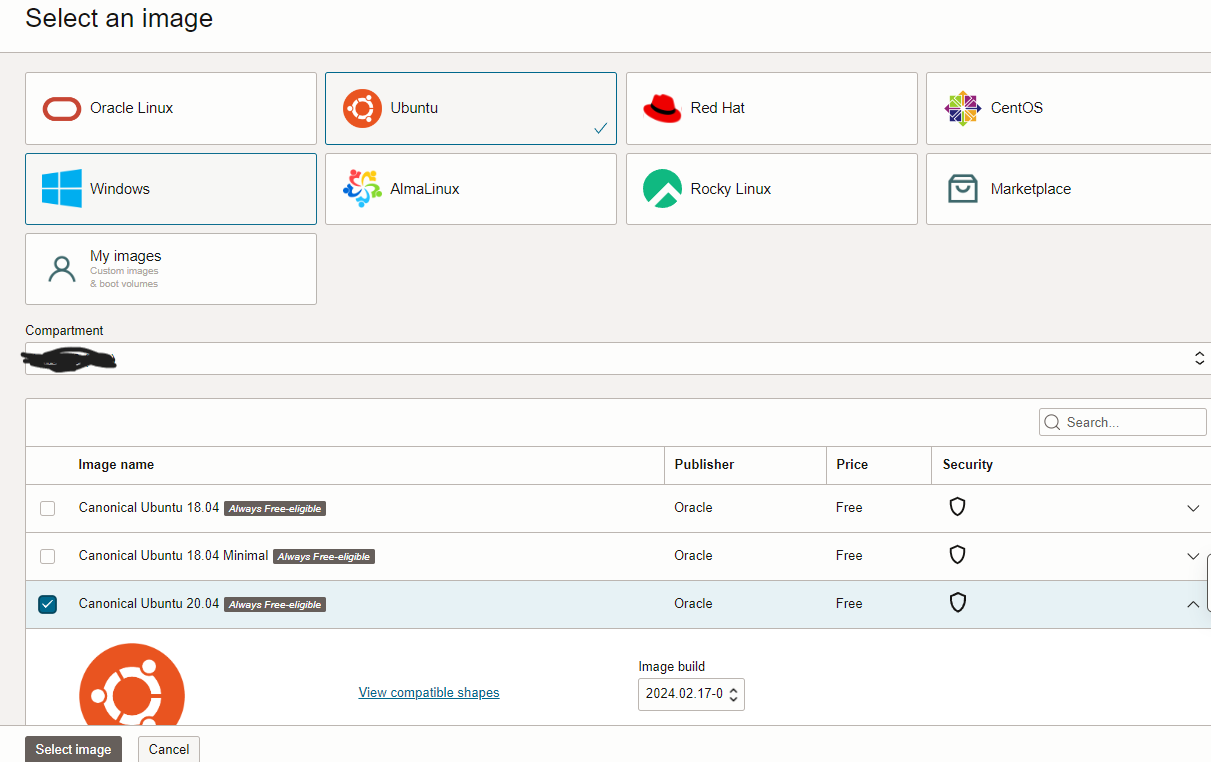Click Oracle publisher in Ubuntu 20.04 row
The width and height of the screenshot is (1211, 762).
coord(693,603)
